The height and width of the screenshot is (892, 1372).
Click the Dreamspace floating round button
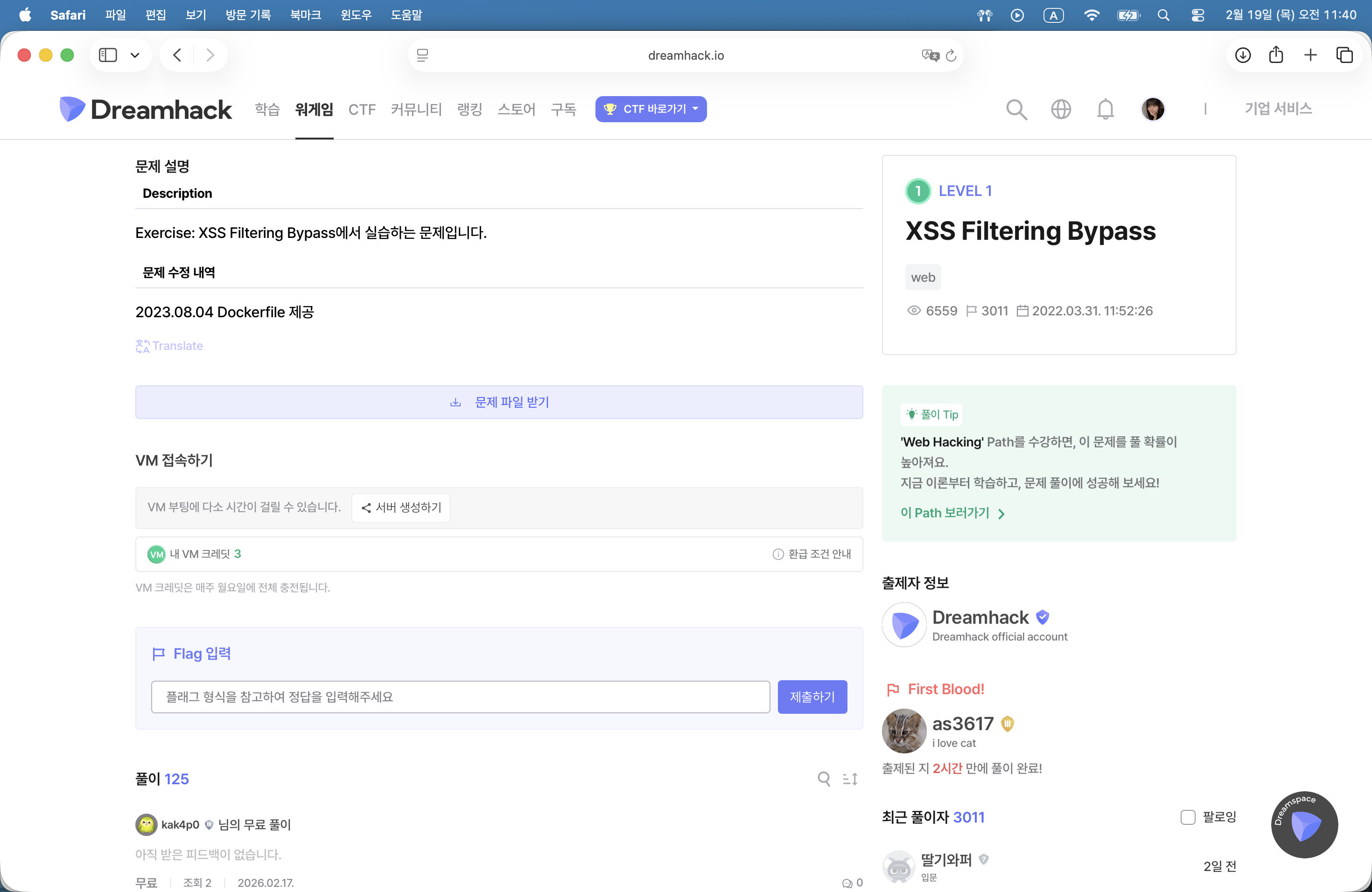click(x=1304, y=824)
